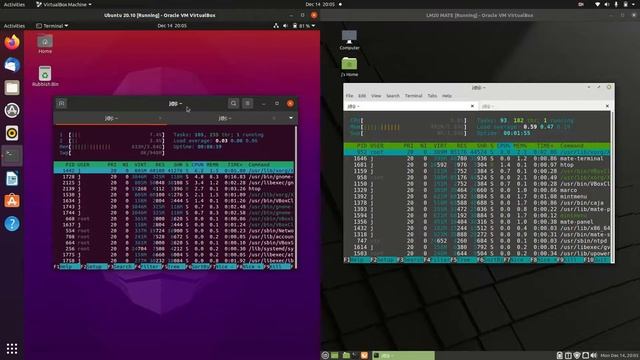Click the volume icon in Mint panel tray
The height and width of the screenshot is (360, 640).
[x=593, y=356]
